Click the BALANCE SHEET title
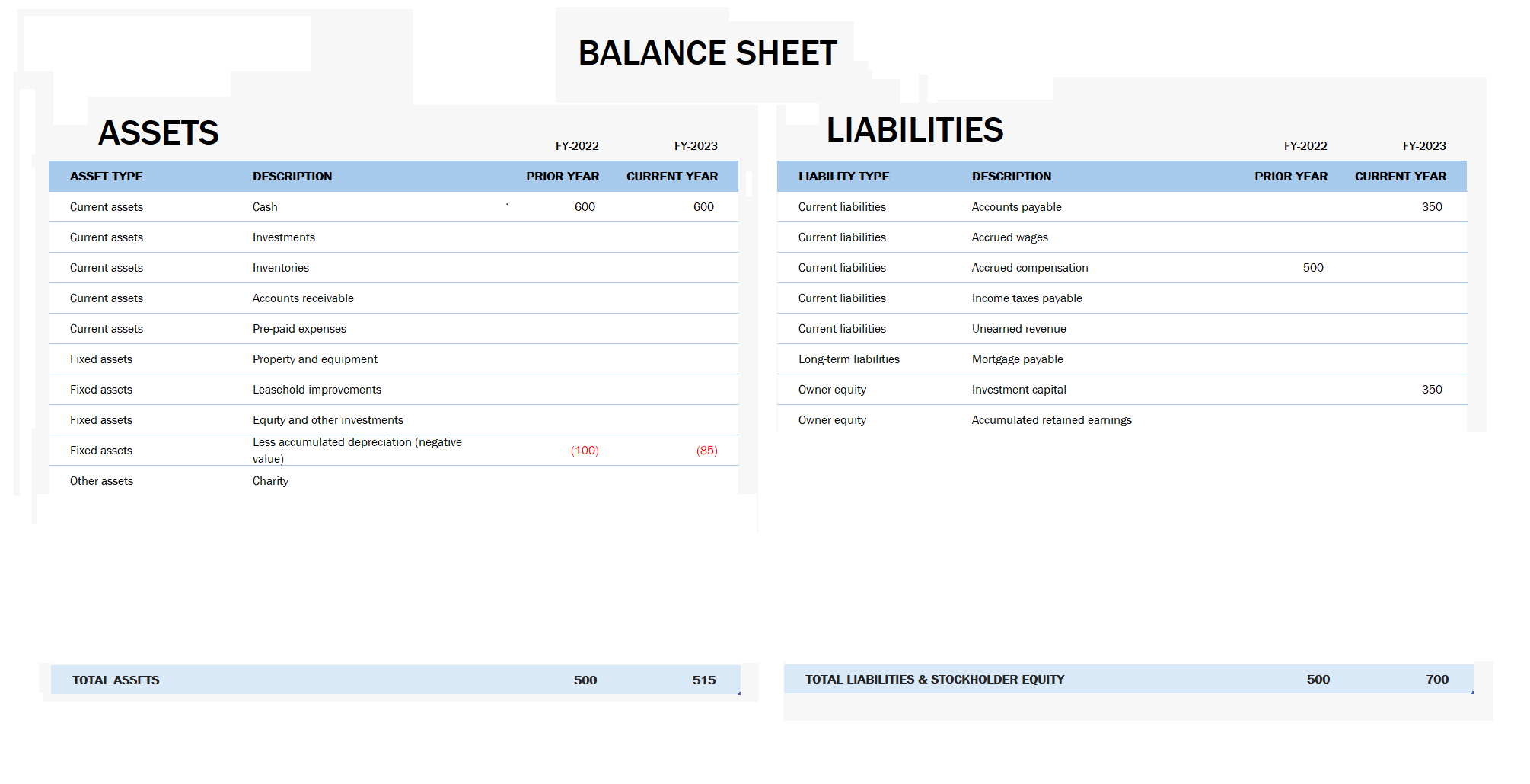This screenshot has width=1530, height=784. 707,53
